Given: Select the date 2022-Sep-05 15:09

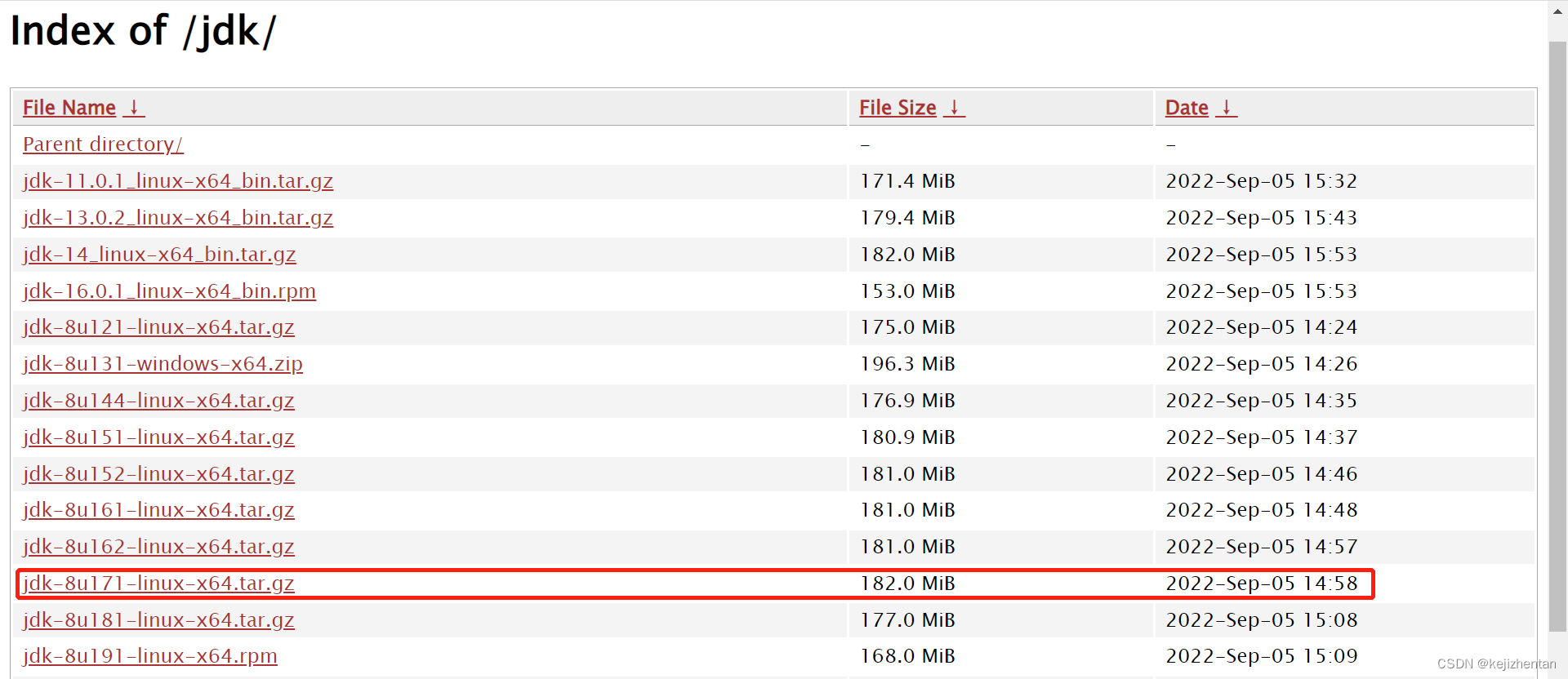Looking at the screenshot, I should coord(1262,656).
